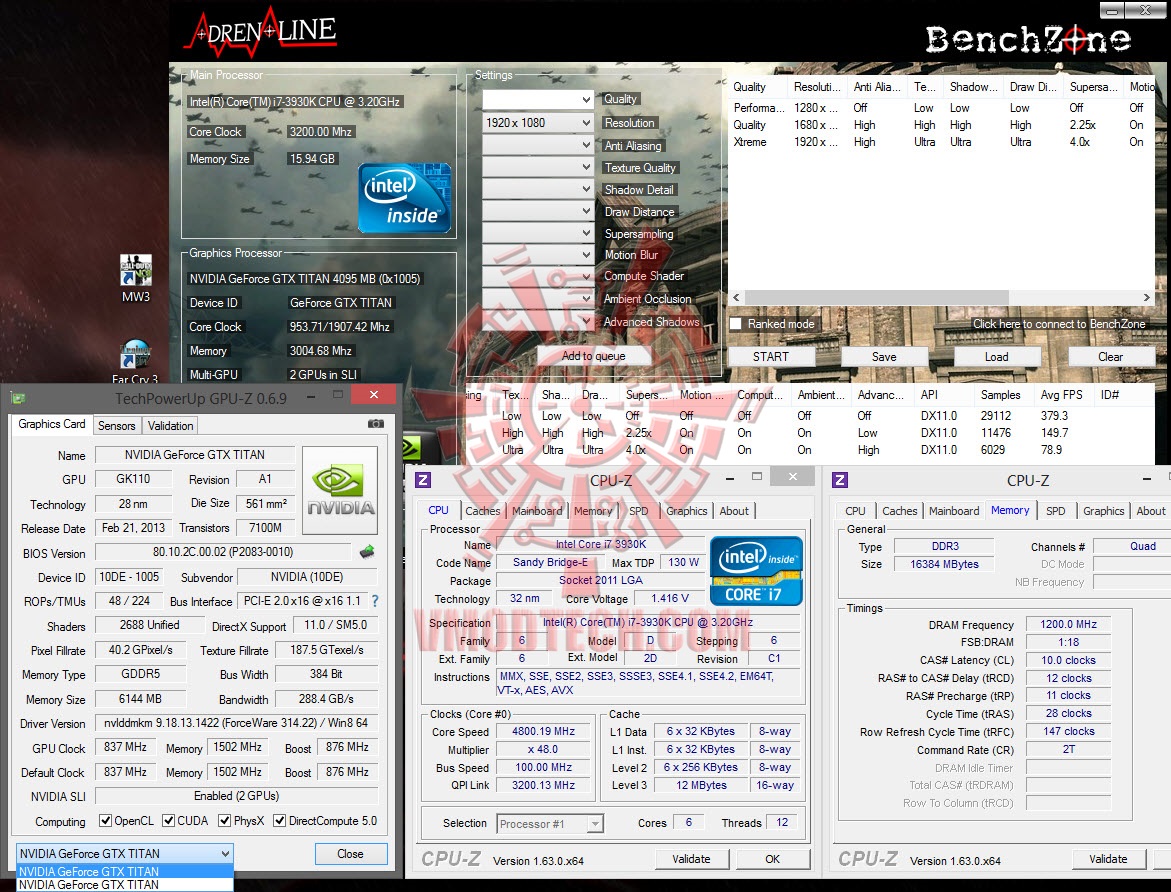Select the result row with 379.3 FPS

coord(810,415)
